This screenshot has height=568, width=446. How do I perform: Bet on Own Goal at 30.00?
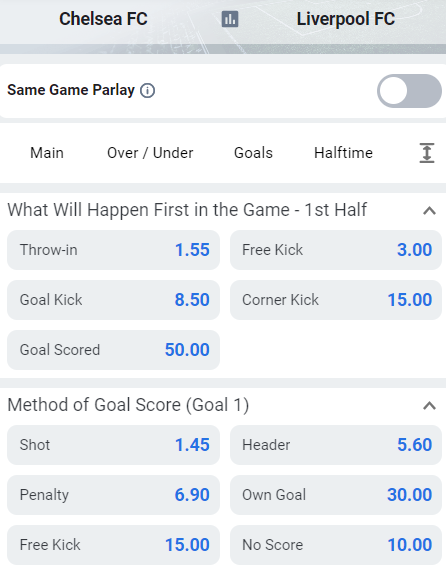(x=336, y=495)
